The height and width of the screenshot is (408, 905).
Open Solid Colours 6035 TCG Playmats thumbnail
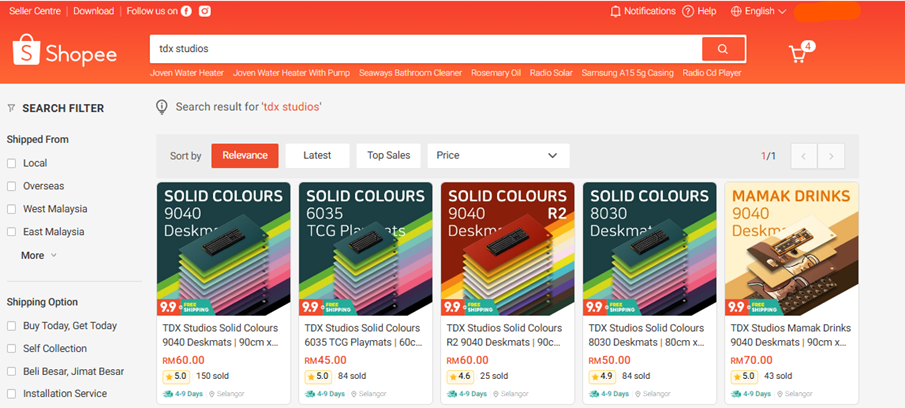pyautogui.click(x=365, y=249)
